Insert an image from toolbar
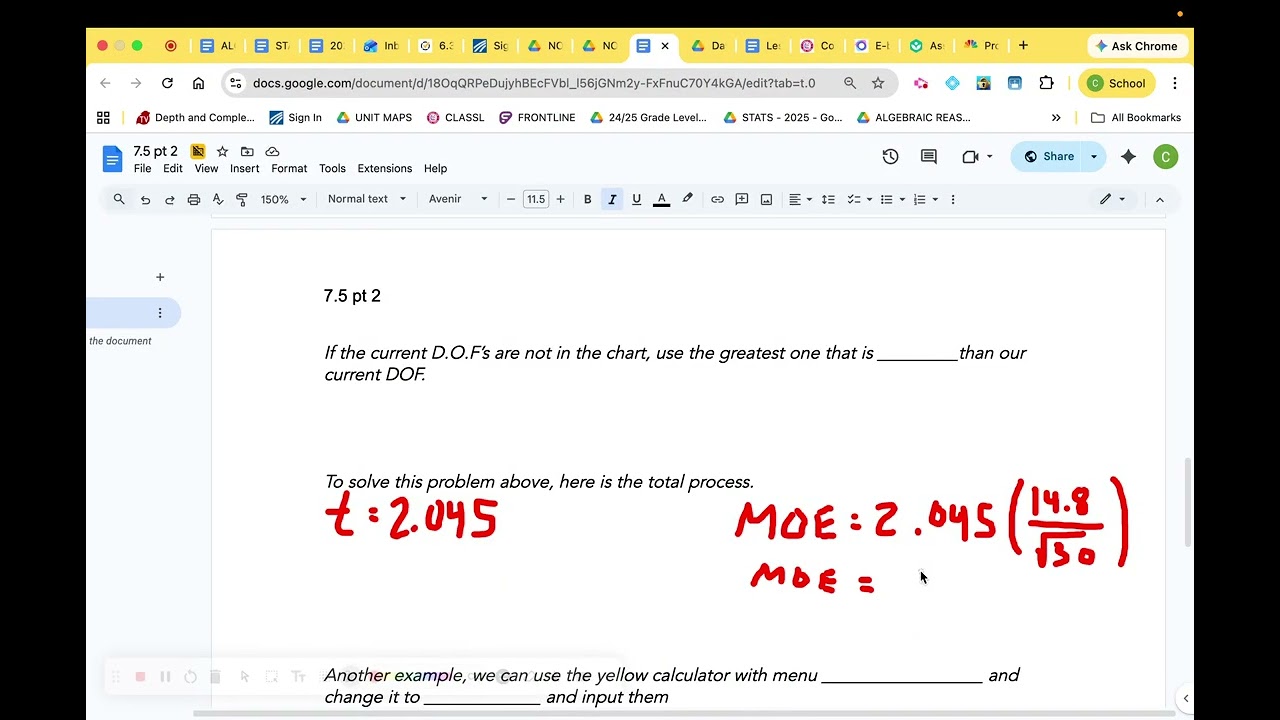 pyautogui.click(x=766, y=199)
